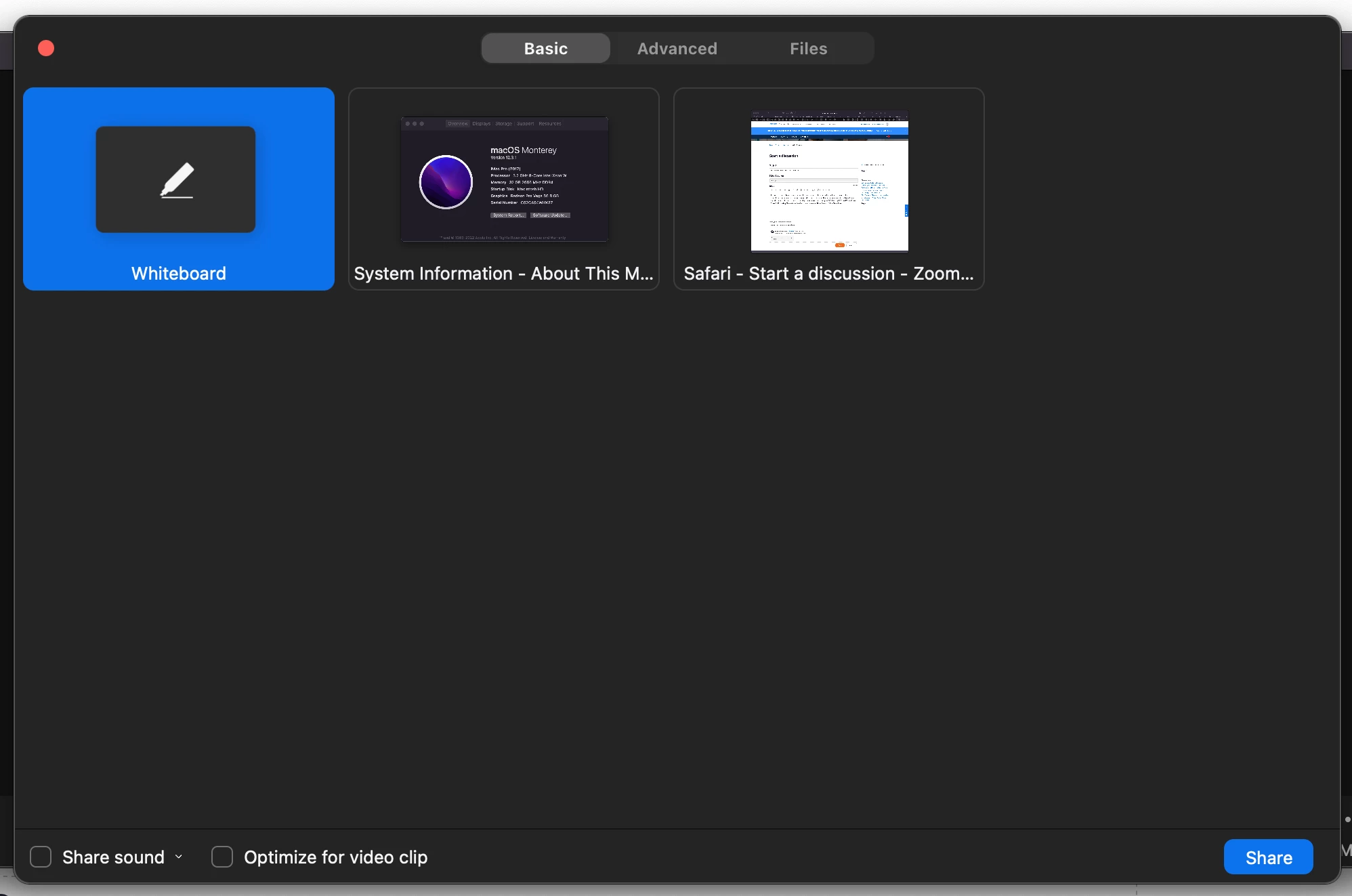
Task: Click the 'Safari - Start a discussion' title
Action: pos(828,273)
